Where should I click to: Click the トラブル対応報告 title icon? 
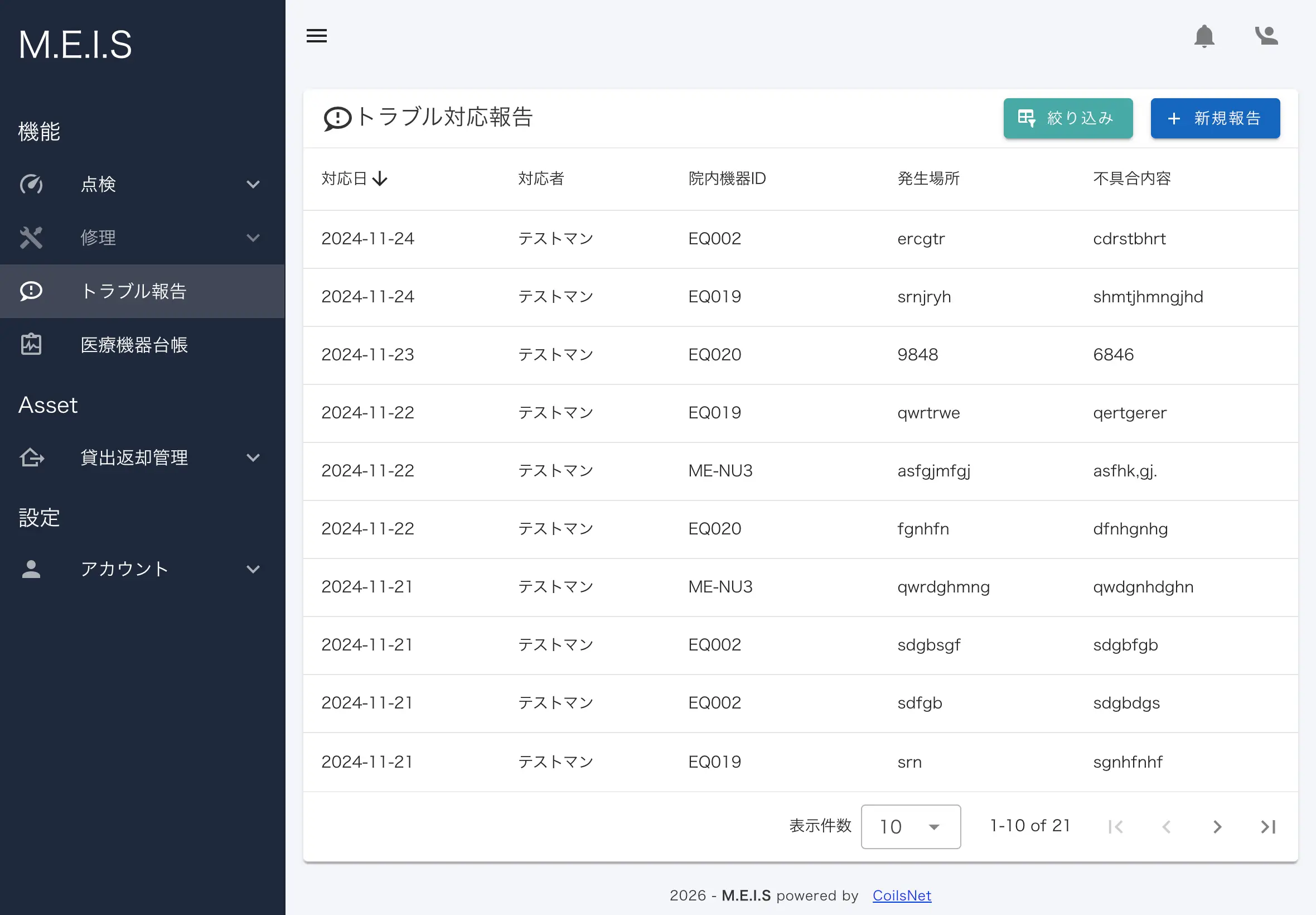click(337, 119)
